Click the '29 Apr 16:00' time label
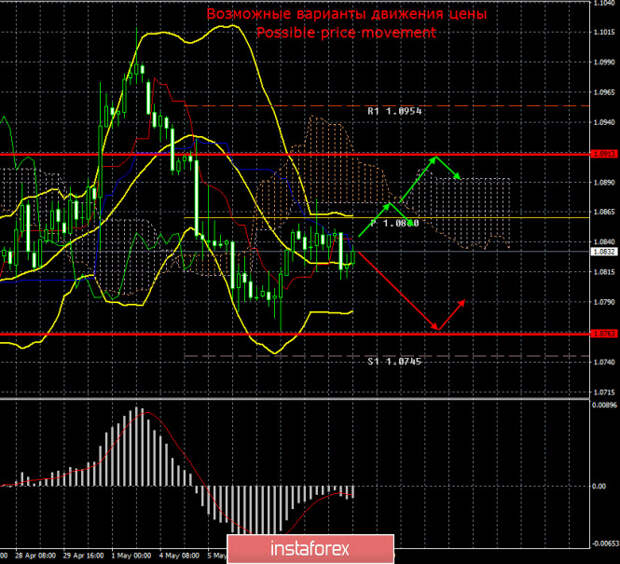 tap(83, 556)
